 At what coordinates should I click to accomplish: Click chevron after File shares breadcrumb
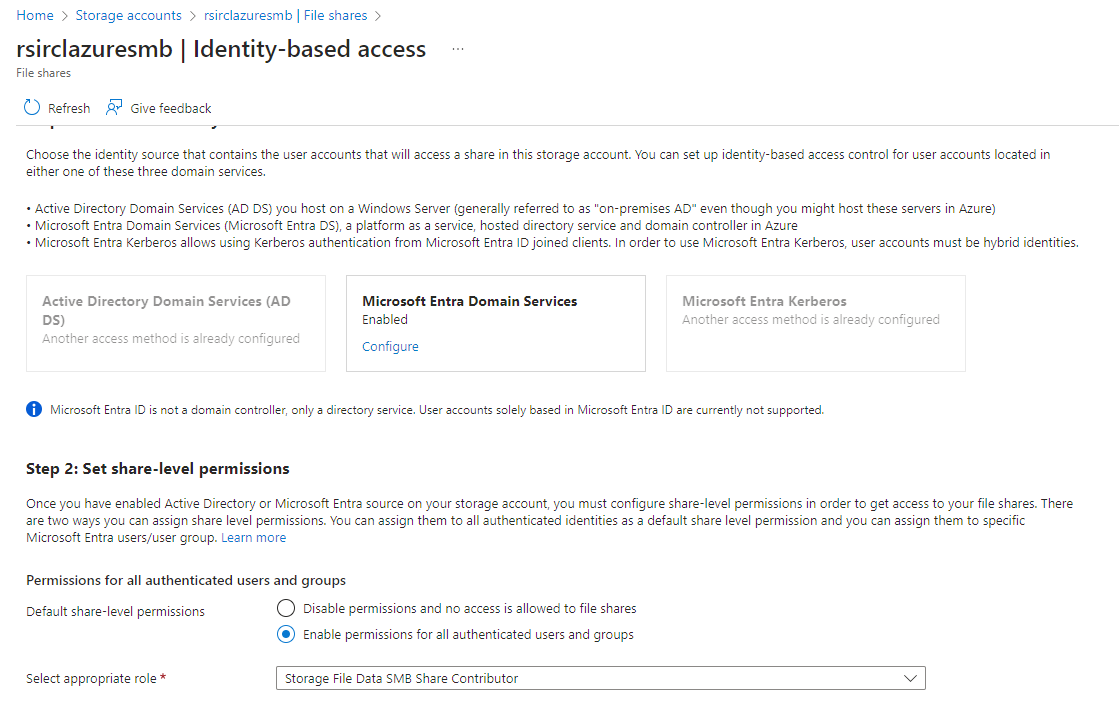[x=378, y=16]
